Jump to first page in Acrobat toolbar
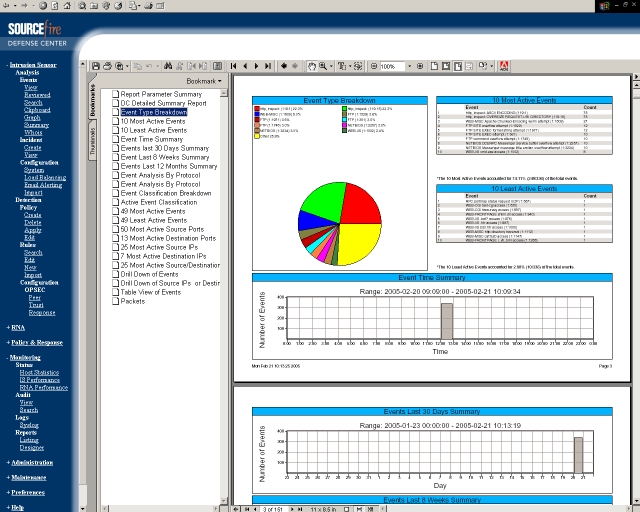 (233, 66)
